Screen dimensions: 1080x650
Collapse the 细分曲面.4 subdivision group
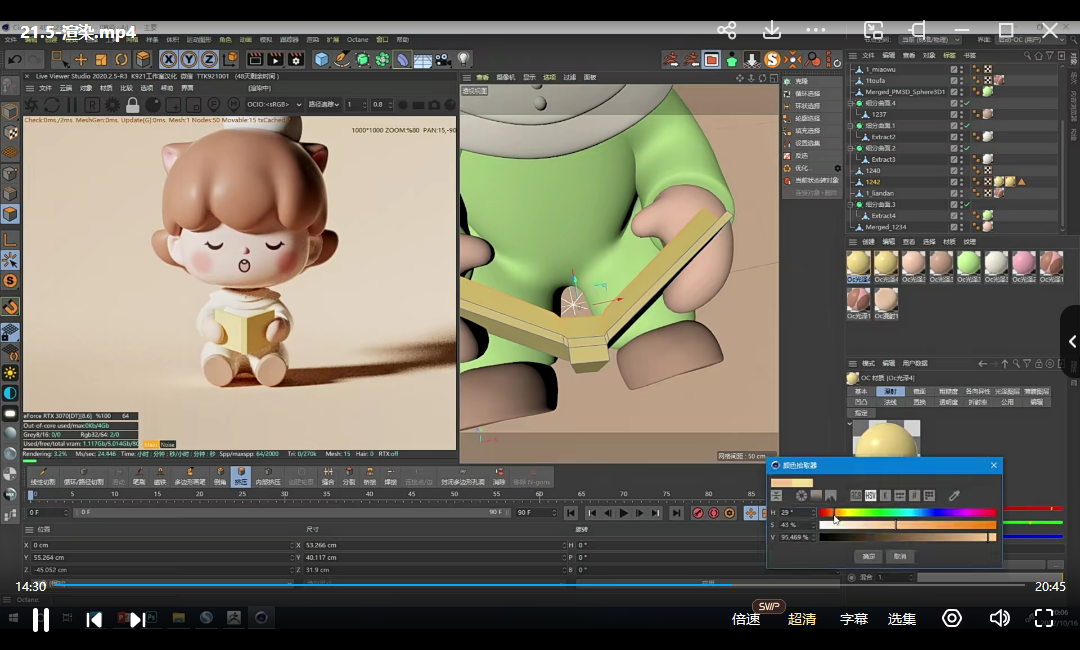tap(851, 103)
